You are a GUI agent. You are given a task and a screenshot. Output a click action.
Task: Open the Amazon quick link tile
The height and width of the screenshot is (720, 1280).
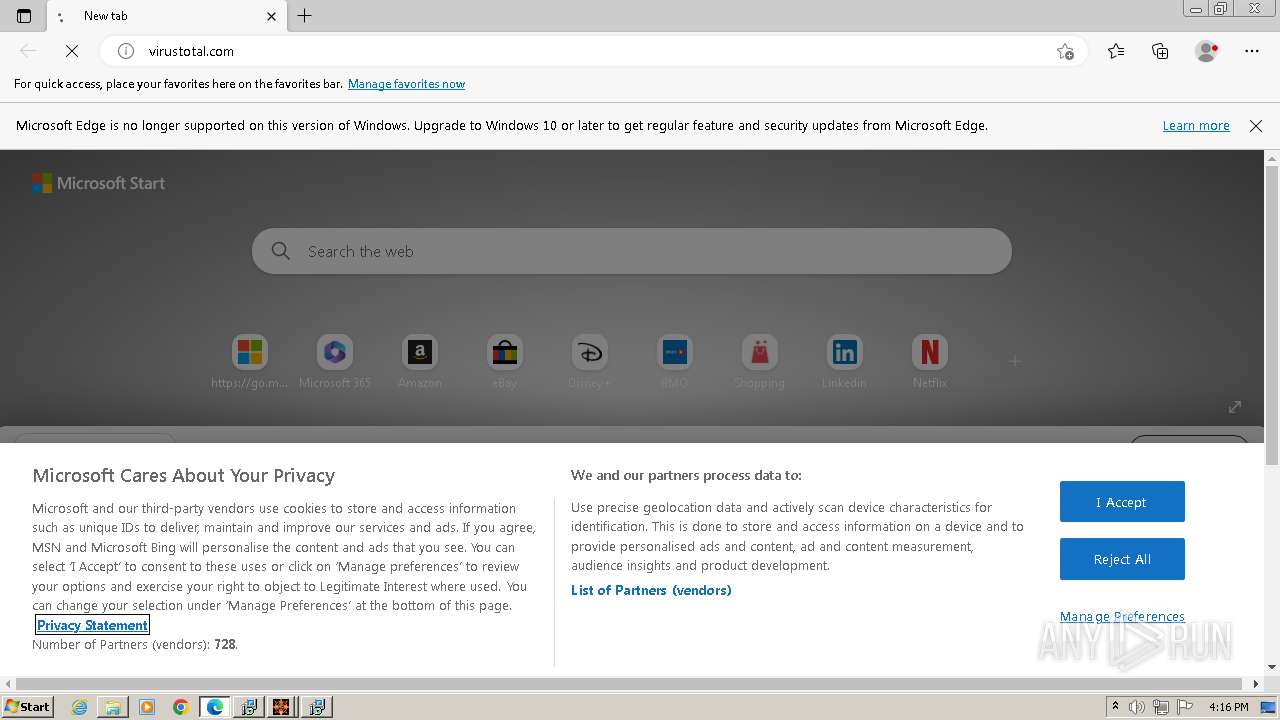(x=420, y=362)
